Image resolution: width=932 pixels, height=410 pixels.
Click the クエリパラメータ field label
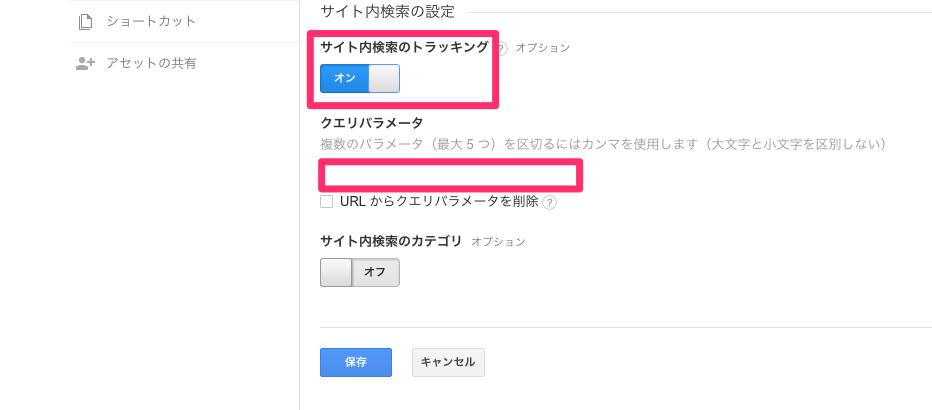tap(371, 123)
